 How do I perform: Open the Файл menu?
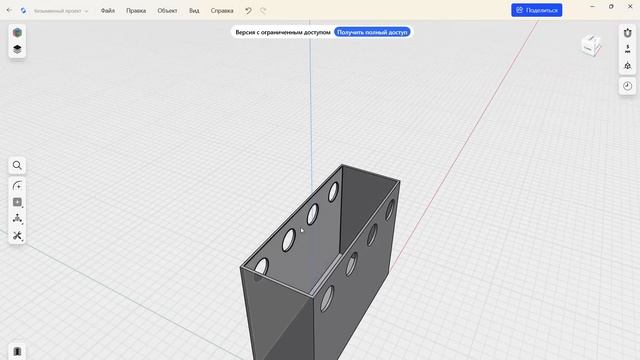[108, 11]
